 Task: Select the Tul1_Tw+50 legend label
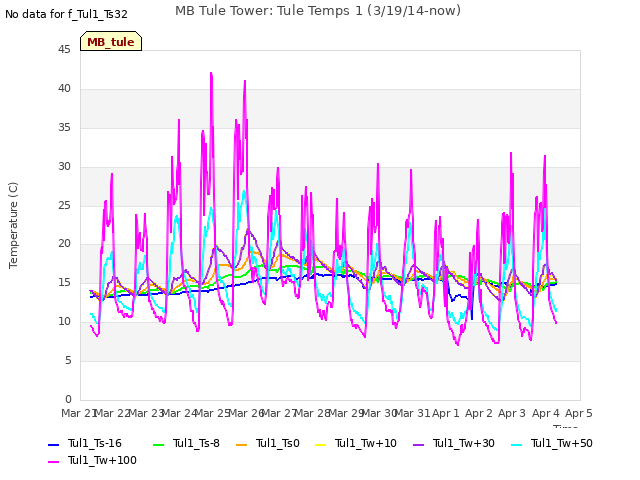[x=562, y=444]
